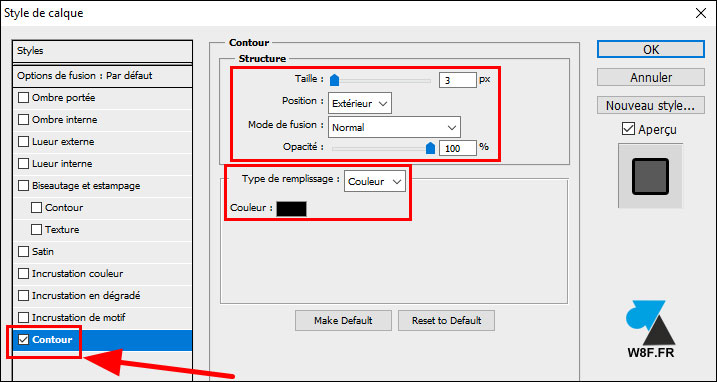Close the Style de calque dialog
The height and width of the screenshot is (382, 717).
(700, 13)
